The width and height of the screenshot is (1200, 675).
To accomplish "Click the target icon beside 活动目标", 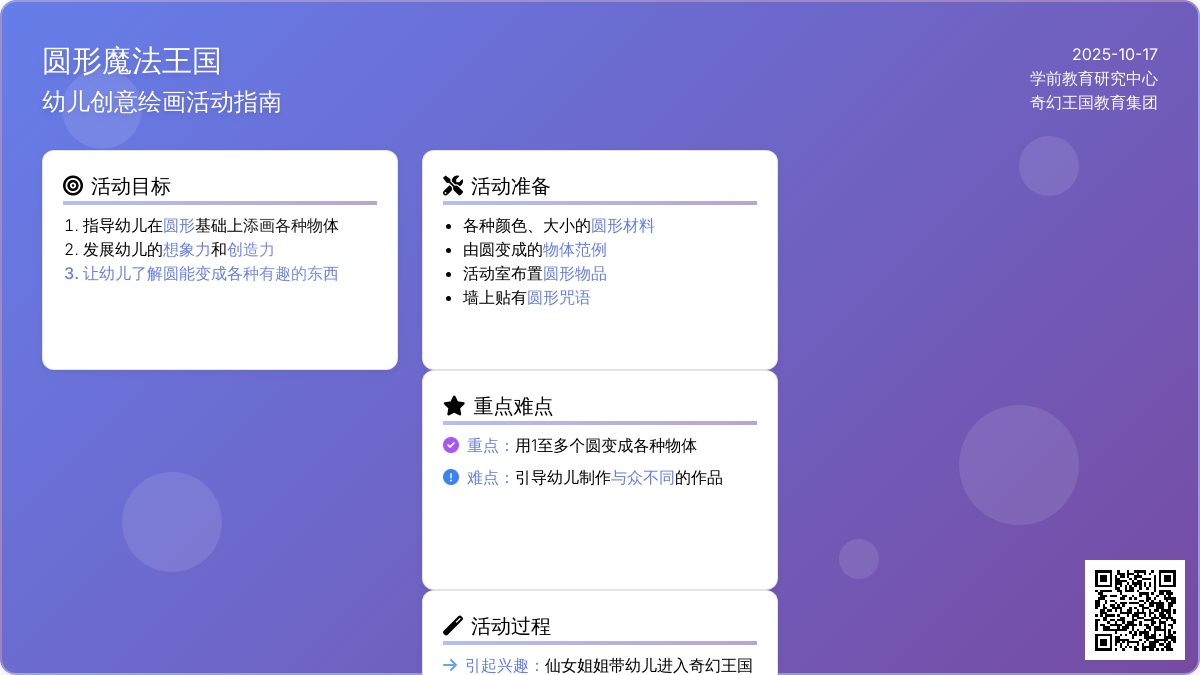I will coord(72,185).
